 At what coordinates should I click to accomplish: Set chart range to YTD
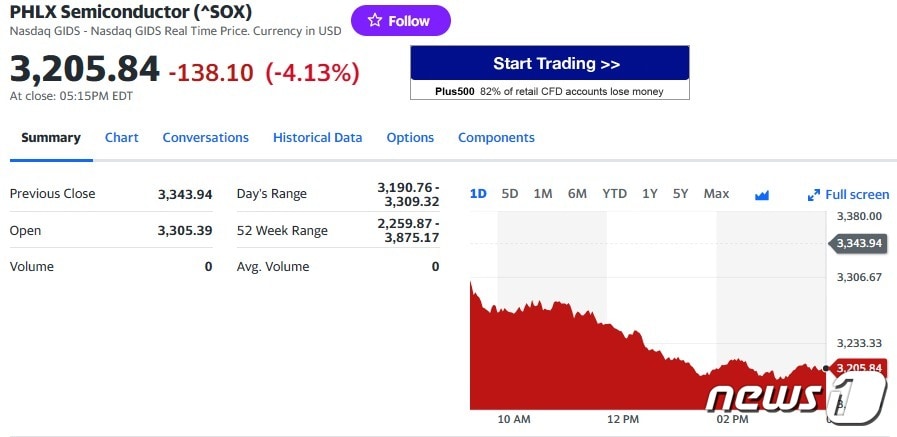point(614,194)
